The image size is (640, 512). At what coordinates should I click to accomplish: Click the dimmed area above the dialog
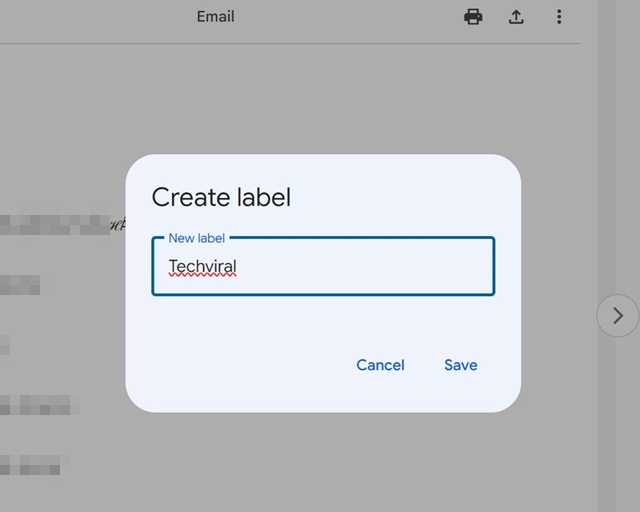pyautogui.click(x=322, y=100)
